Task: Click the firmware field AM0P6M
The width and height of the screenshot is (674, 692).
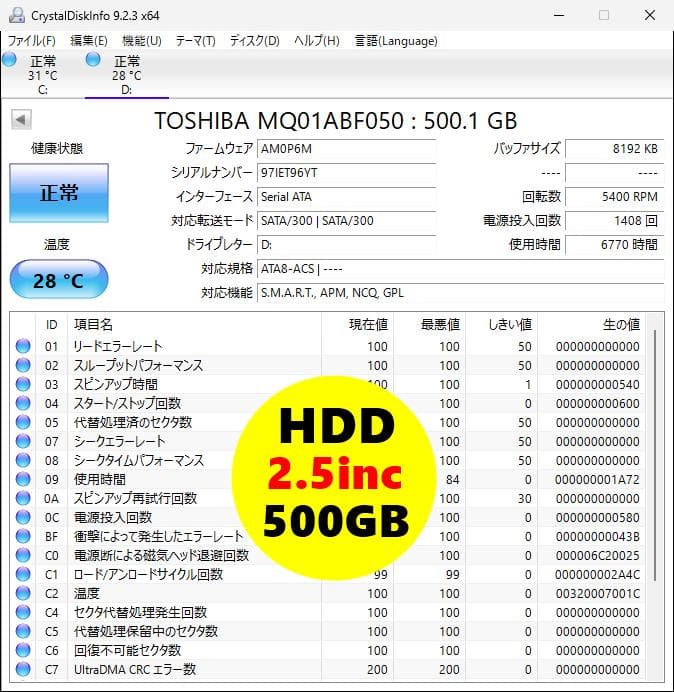Action: coord(346,149)
